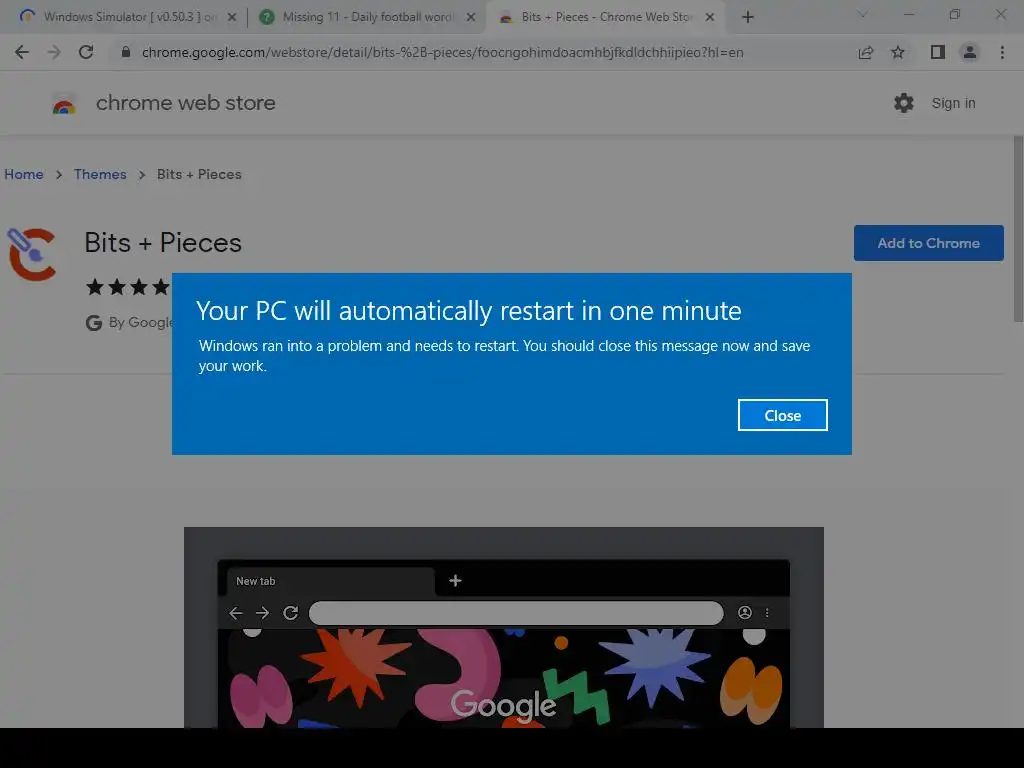Click the Bits + Pieces theme icon
The height and width of the screenshot is (768, 1024).
point(32,254)
